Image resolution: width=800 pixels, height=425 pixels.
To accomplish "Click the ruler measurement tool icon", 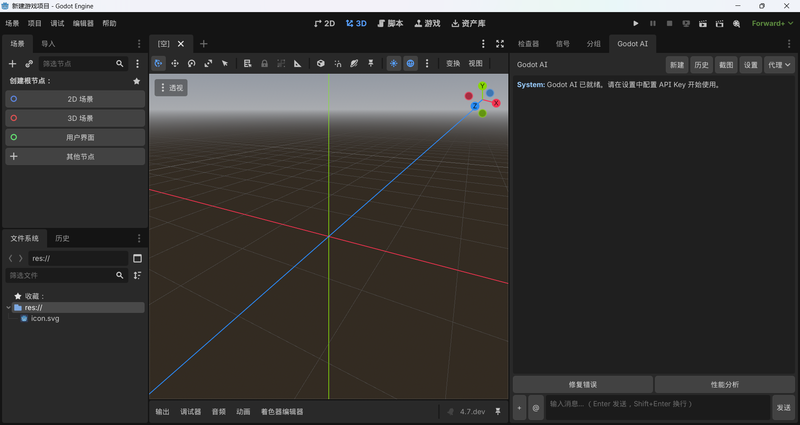I will point(297,63).
